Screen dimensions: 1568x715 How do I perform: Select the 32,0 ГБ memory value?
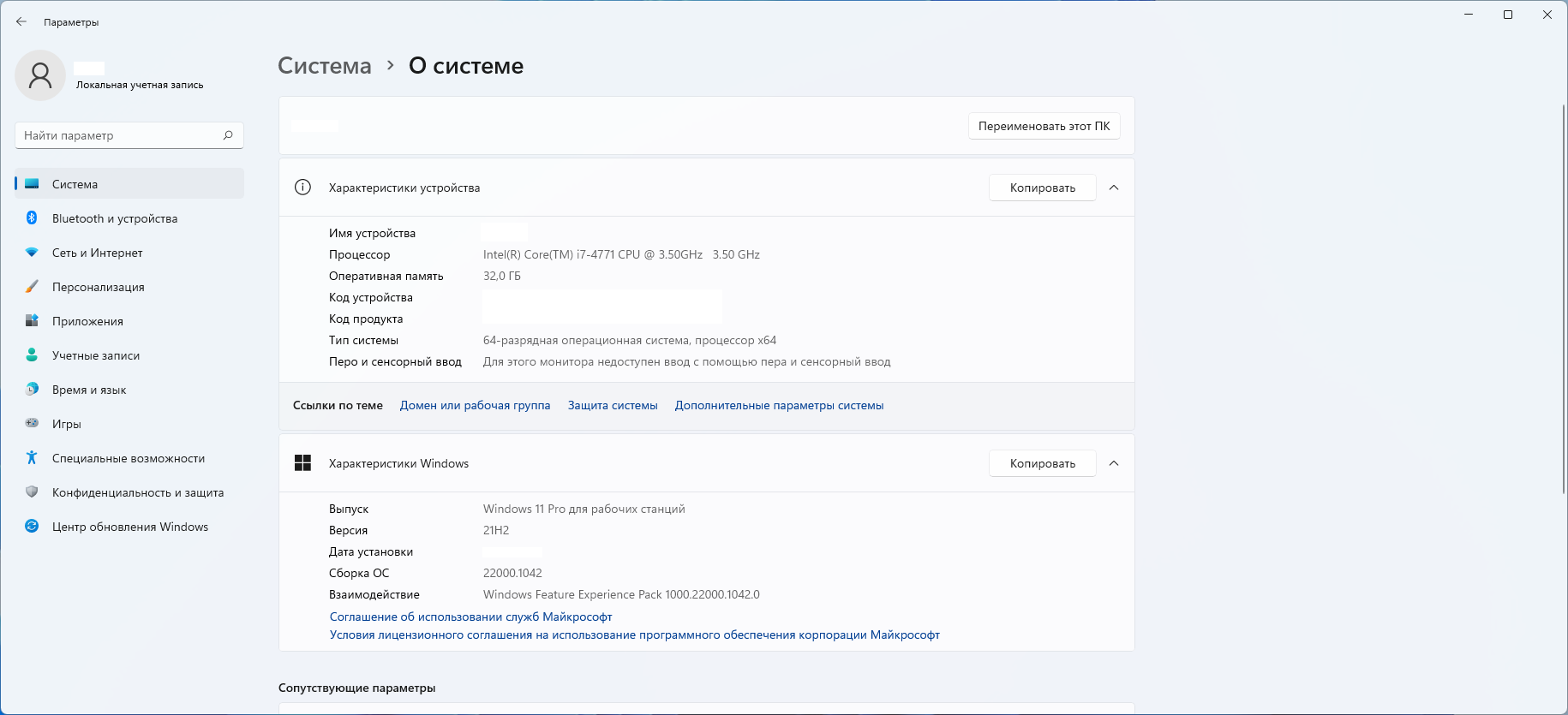coord(502,276)
